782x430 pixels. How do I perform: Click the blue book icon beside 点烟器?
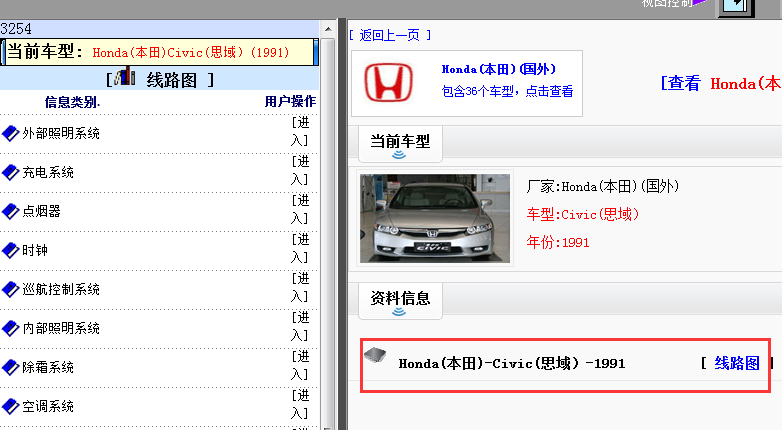click(x=10, y=212)
